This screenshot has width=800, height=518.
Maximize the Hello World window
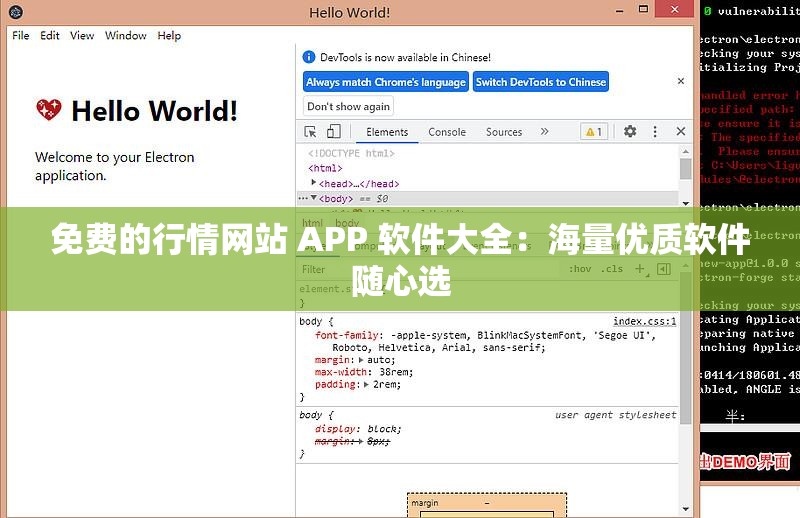643,9
